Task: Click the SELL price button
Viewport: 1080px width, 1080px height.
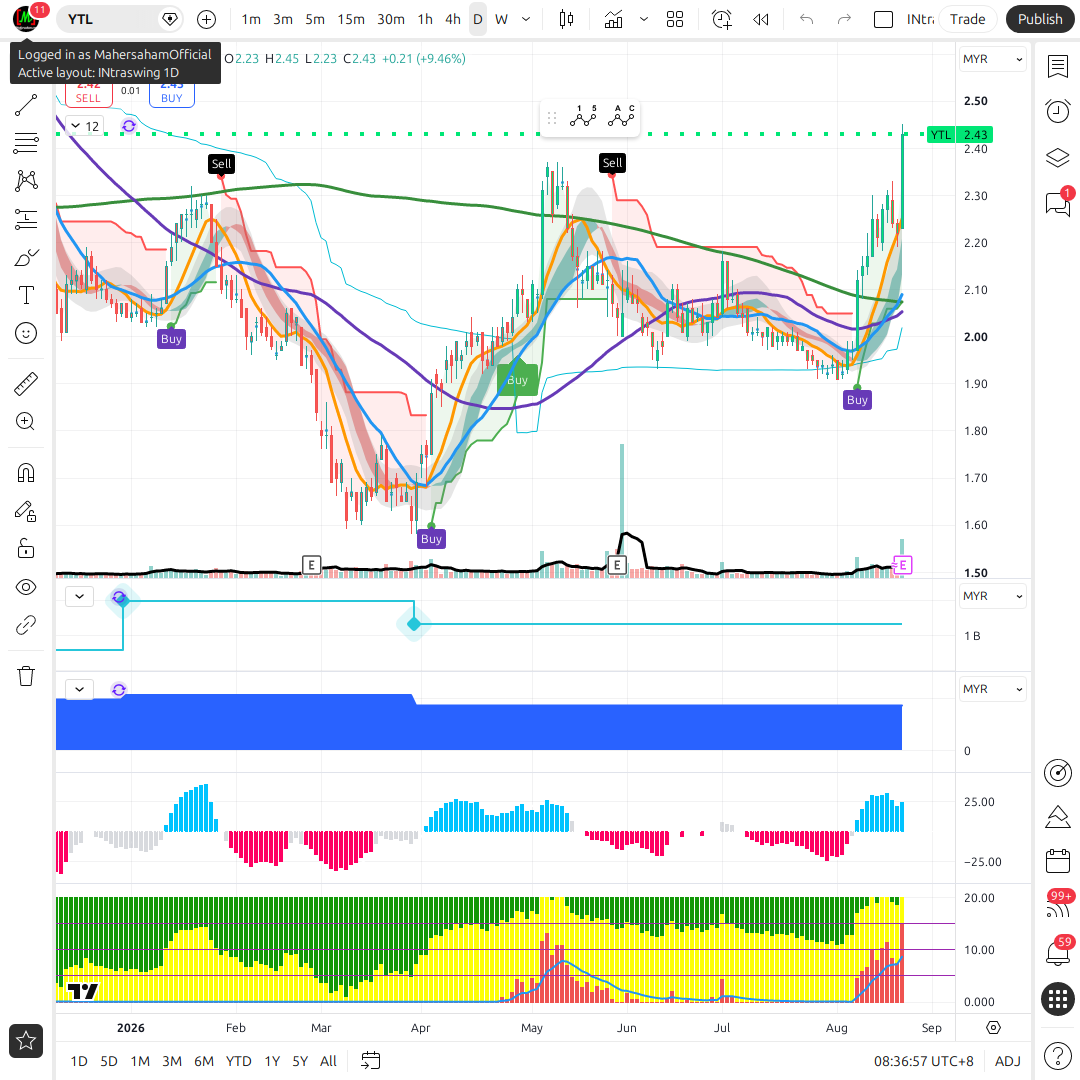Action: point(88,94)
